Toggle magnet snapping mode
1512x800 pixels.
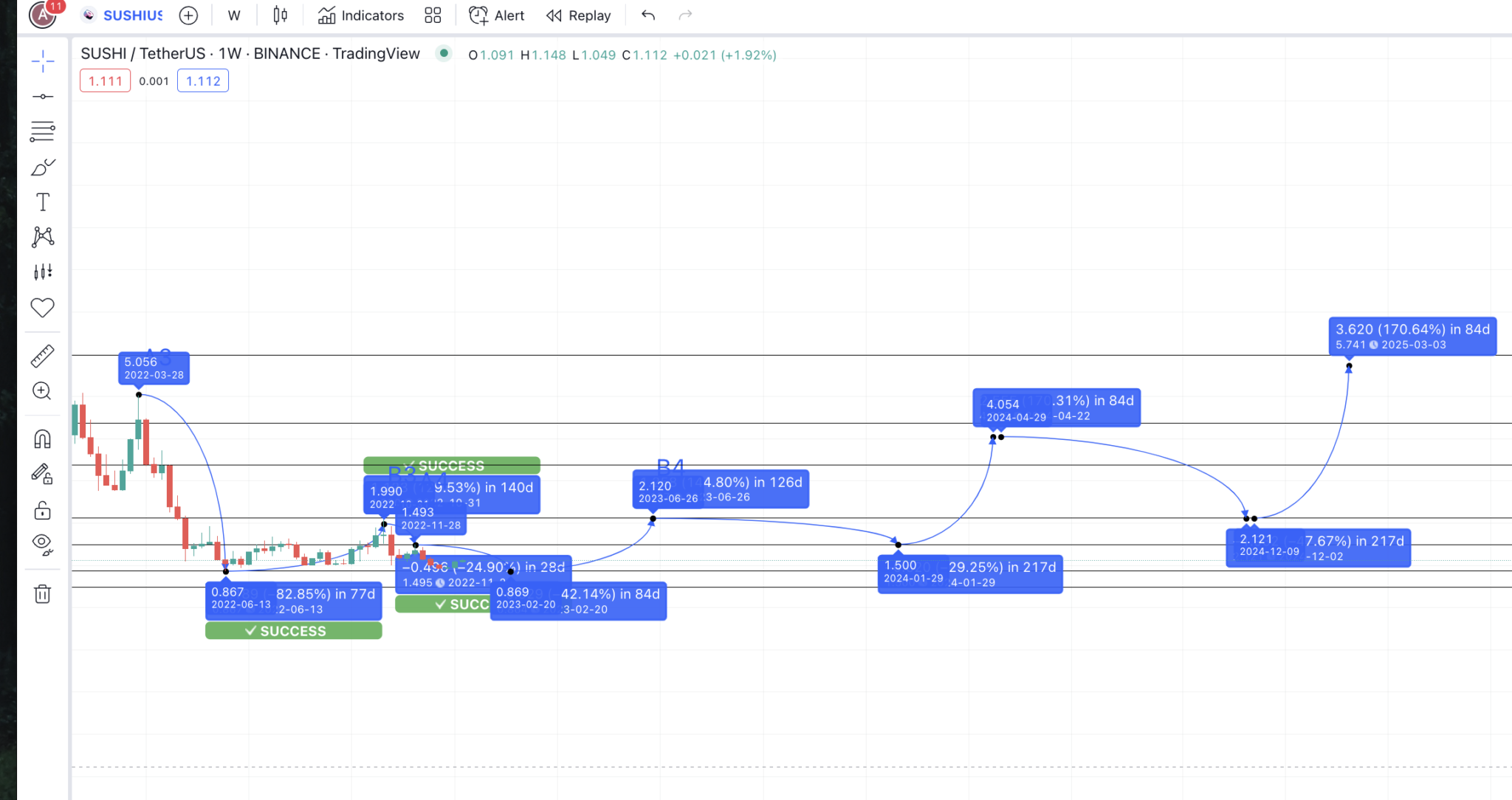coord(43,440)
